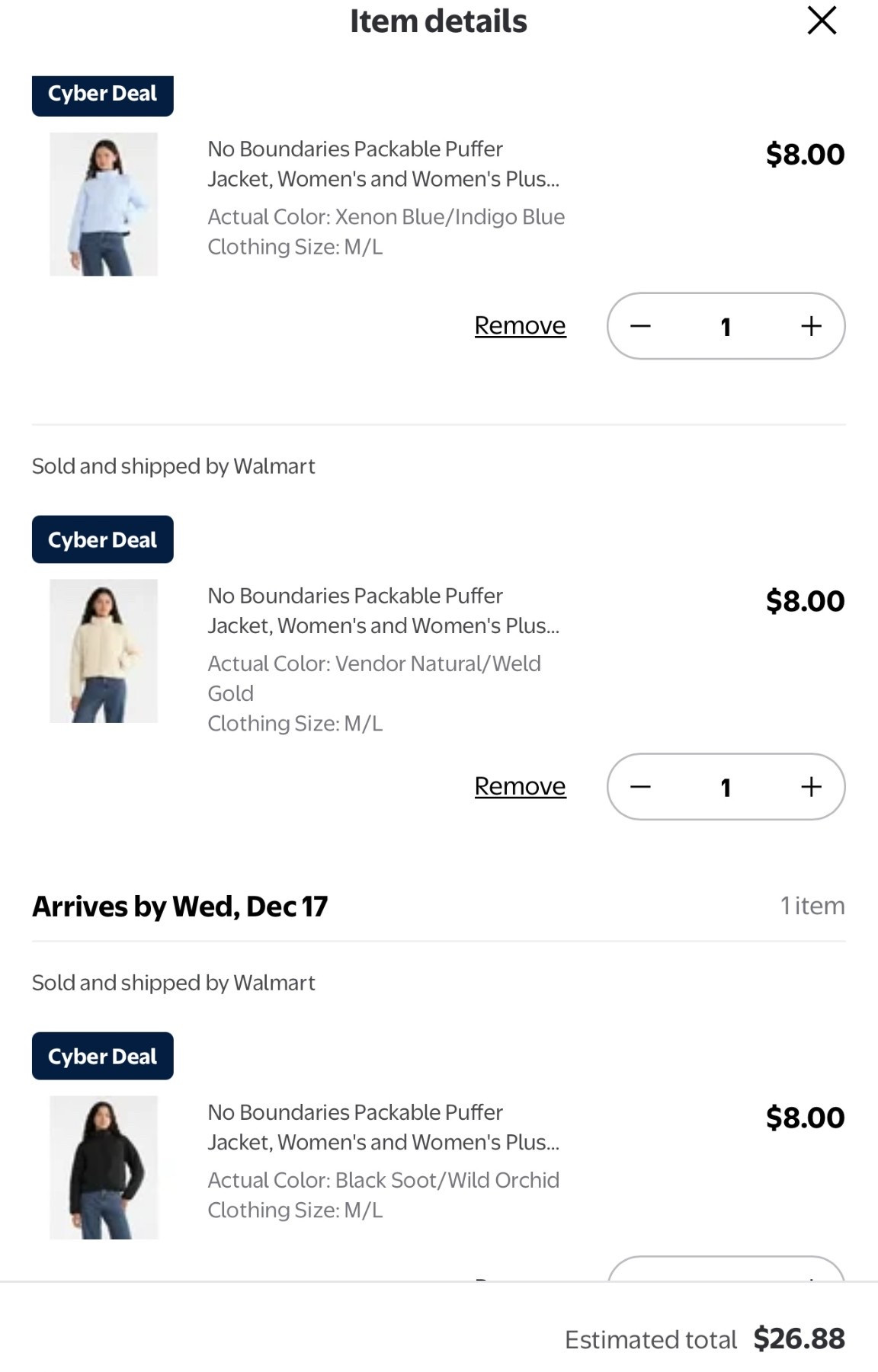Remove the Xenon Blue puffer jacket
This screenshot has width=878, height=1372.
(x=520, y=325)
